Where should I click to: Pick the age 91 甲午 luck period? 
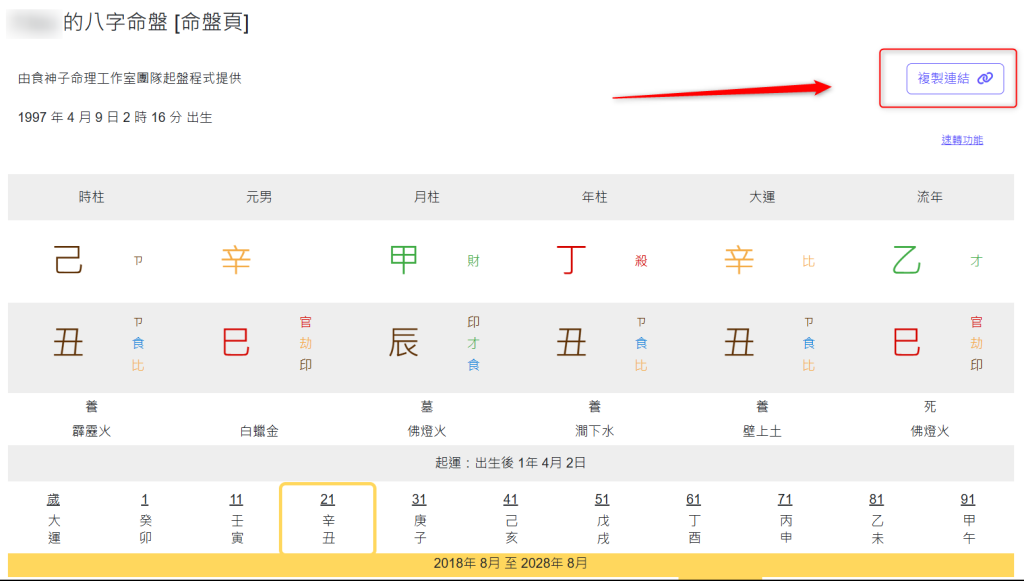968,518
